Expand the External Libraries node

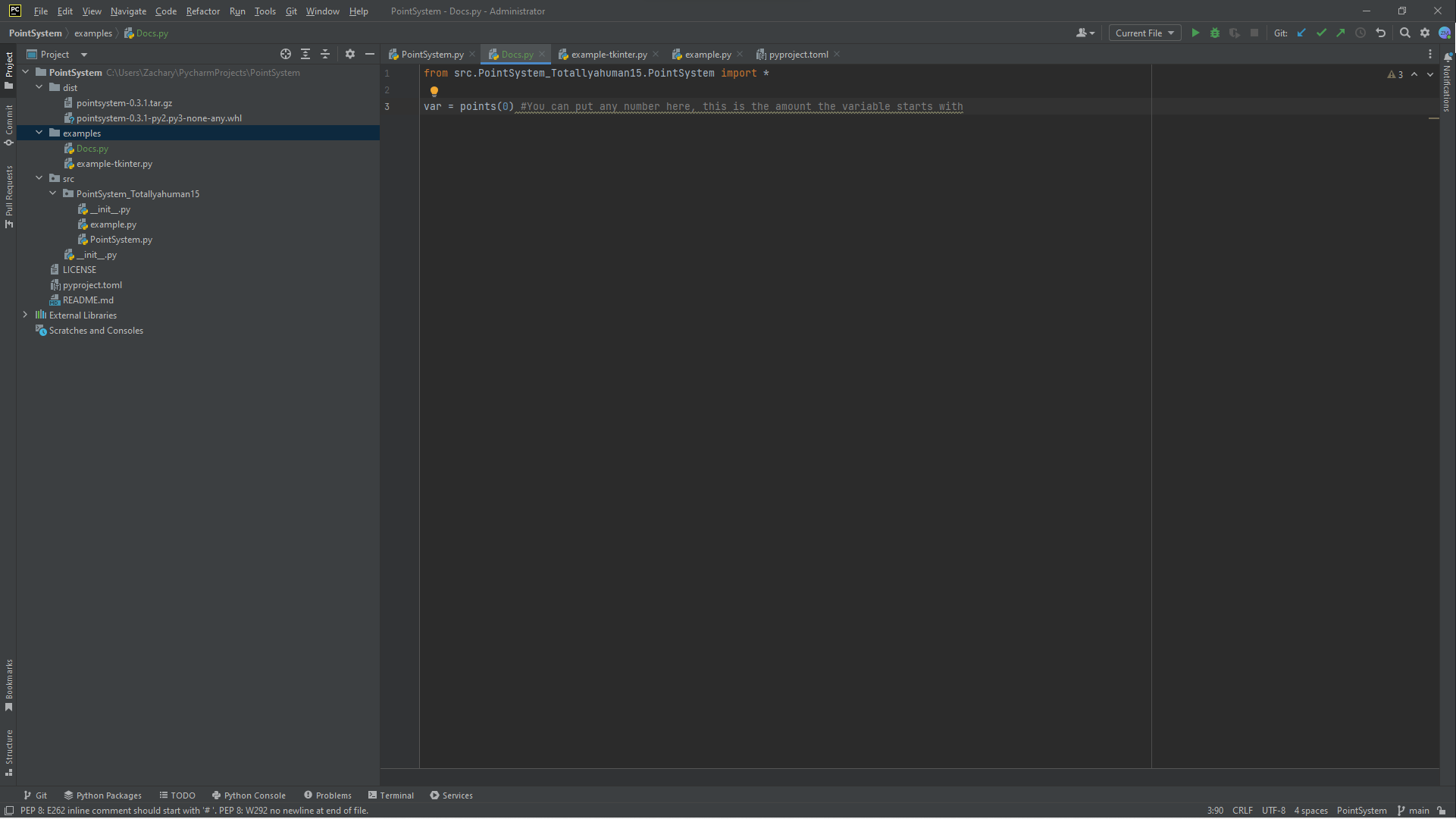tap(25, 315)
